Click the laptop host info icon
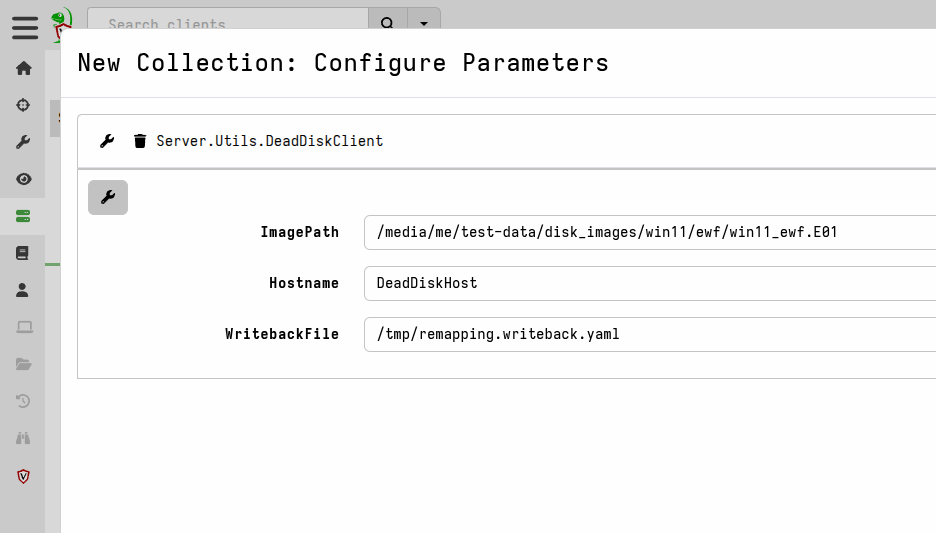 23,327
